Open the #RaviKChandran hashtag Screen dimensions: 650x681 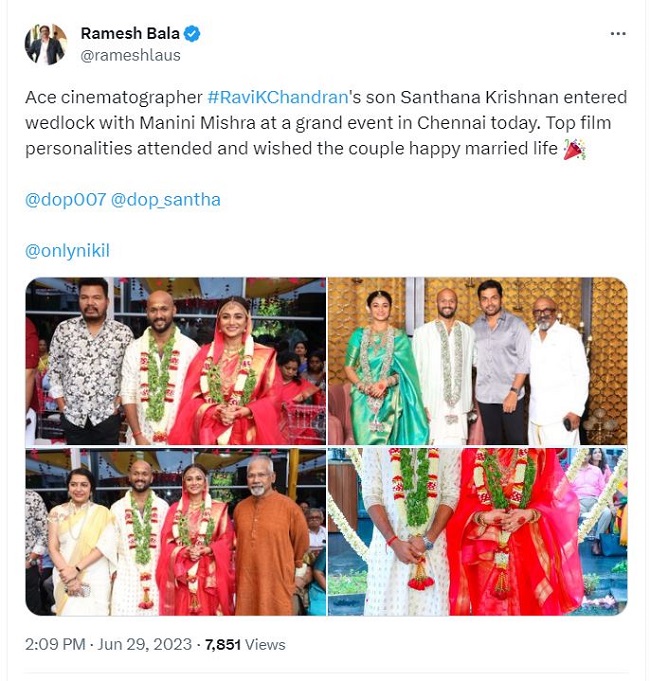pos(278,97)
